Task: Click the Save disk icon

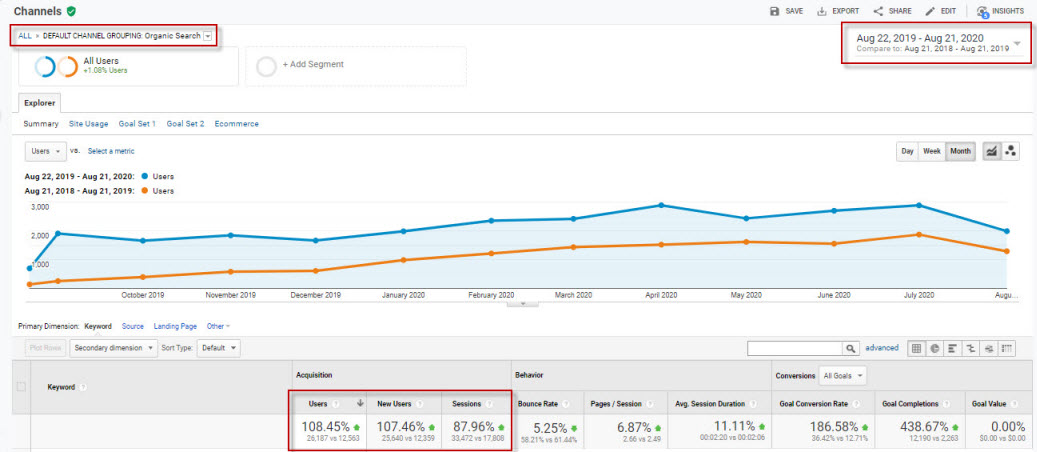Action: click(774, 11)
